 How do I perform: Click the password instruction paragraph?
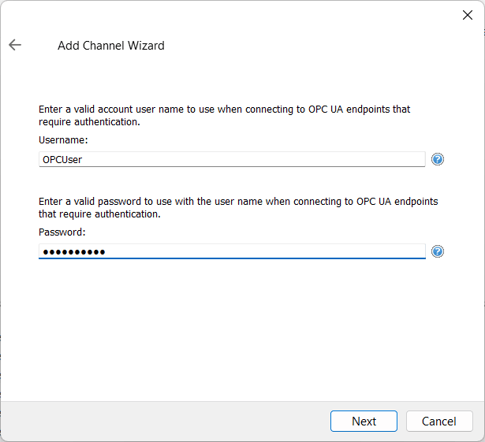point(238,208)
